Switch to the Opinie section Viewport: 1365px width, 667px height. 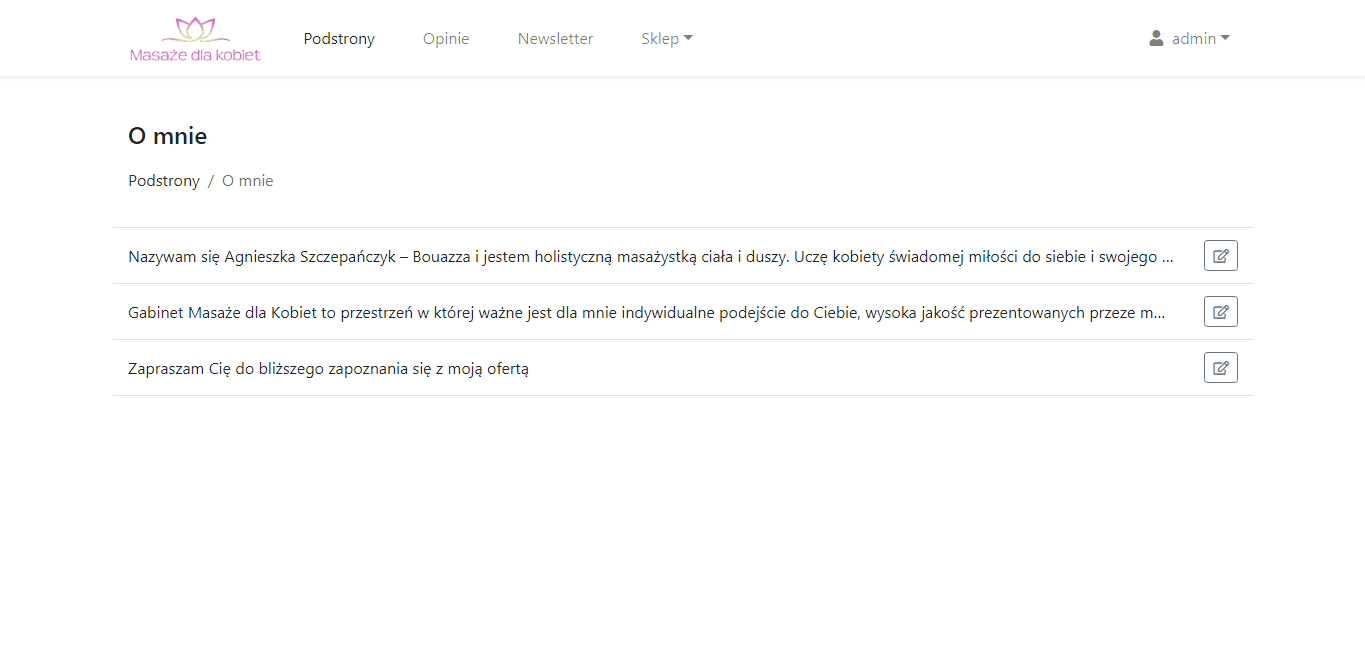tap(446, 38)
